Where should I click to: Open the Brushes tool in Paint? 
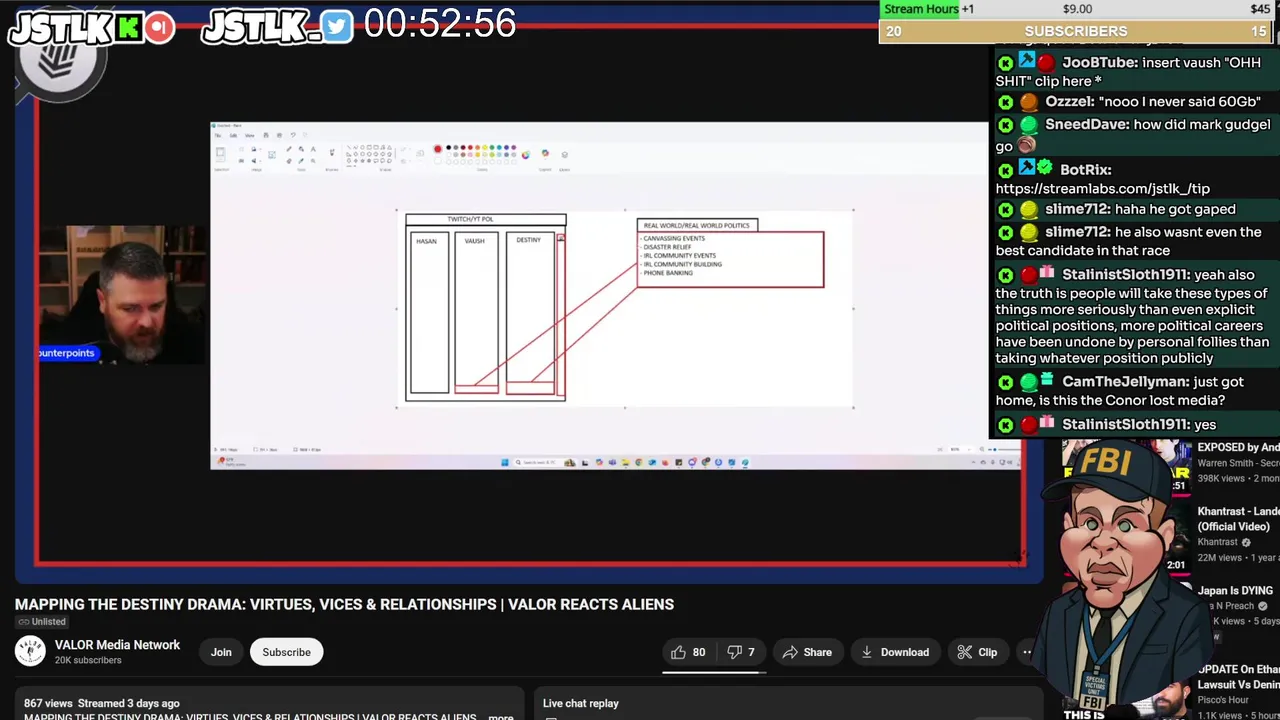pos(332,152)
